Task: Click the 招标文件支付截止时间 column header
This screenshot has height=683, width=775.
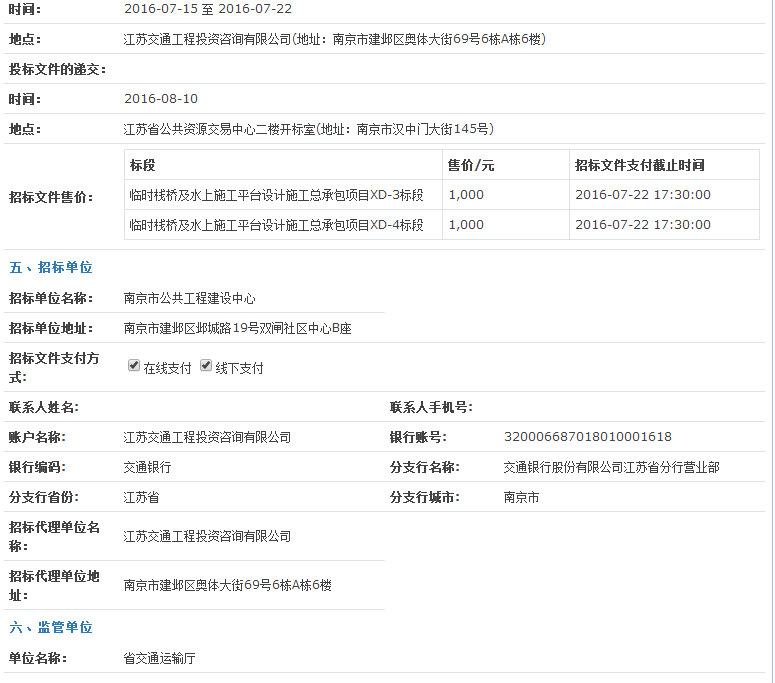Action: coord(640,165)
